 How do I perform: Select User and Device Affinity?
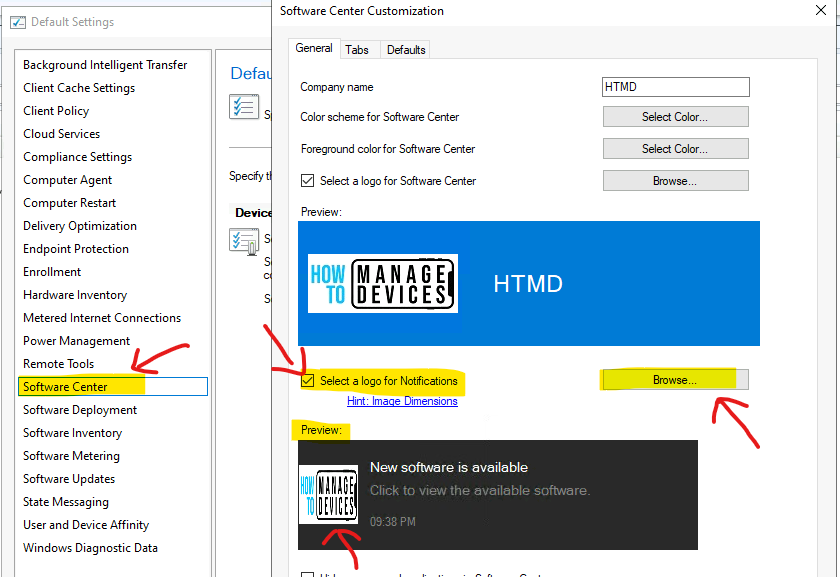click(x=86, y=526)
